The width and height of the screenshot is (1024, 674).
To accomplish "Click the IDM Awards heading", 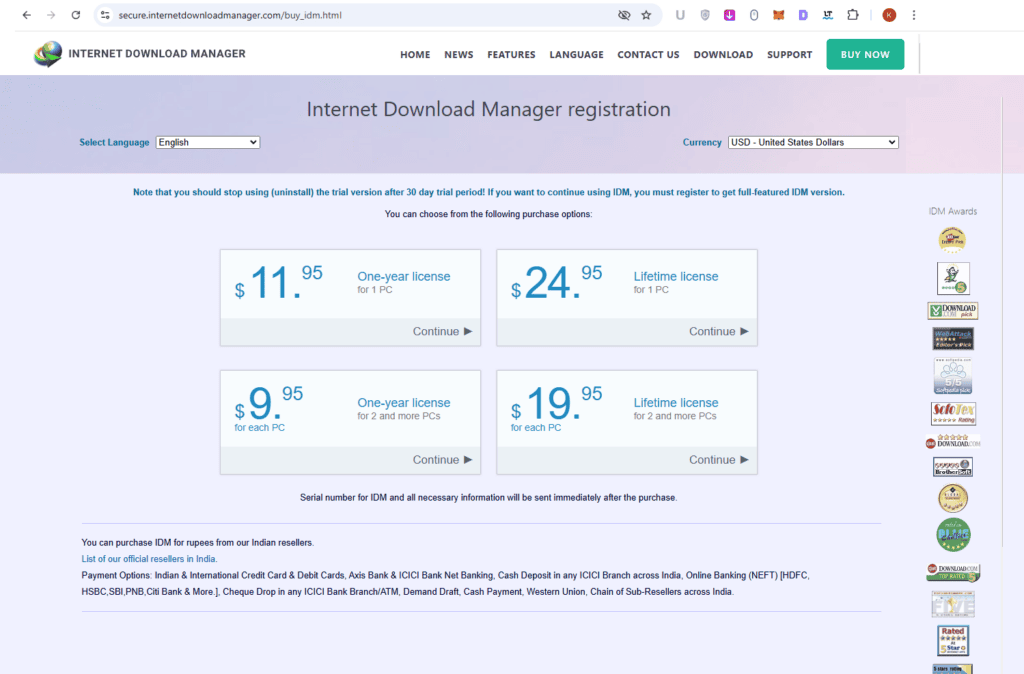I will 953,212.
